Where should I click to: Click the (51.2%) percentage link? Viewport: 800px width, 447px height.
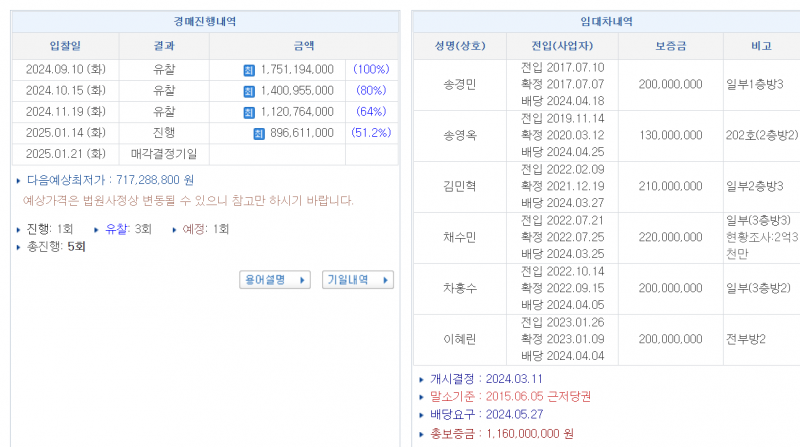(x=371, y=133)
